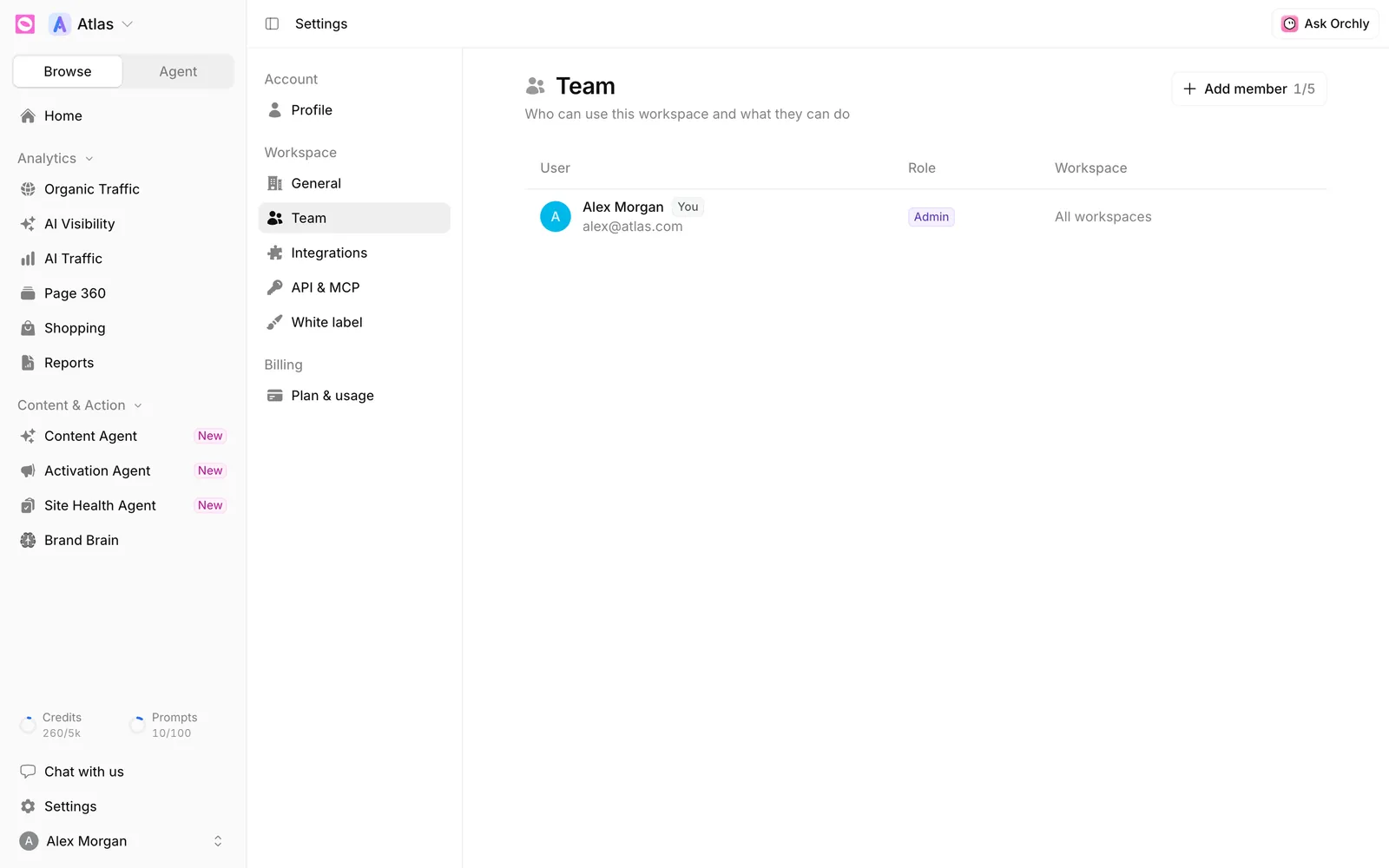Screen dimensions: 1389x868
Task: Open Plan & usage billing
Action: point(354,396)
